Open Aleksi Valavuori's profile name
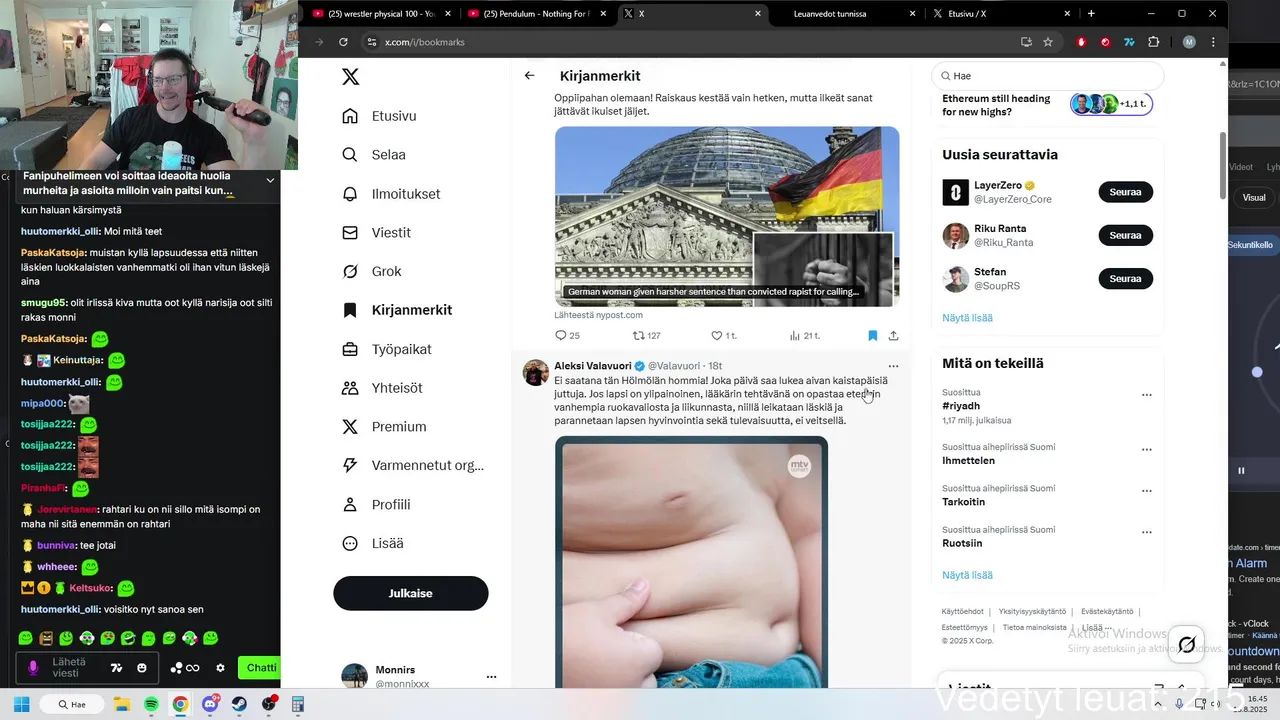Viewport: 1280px width, 720px height. 592,366
